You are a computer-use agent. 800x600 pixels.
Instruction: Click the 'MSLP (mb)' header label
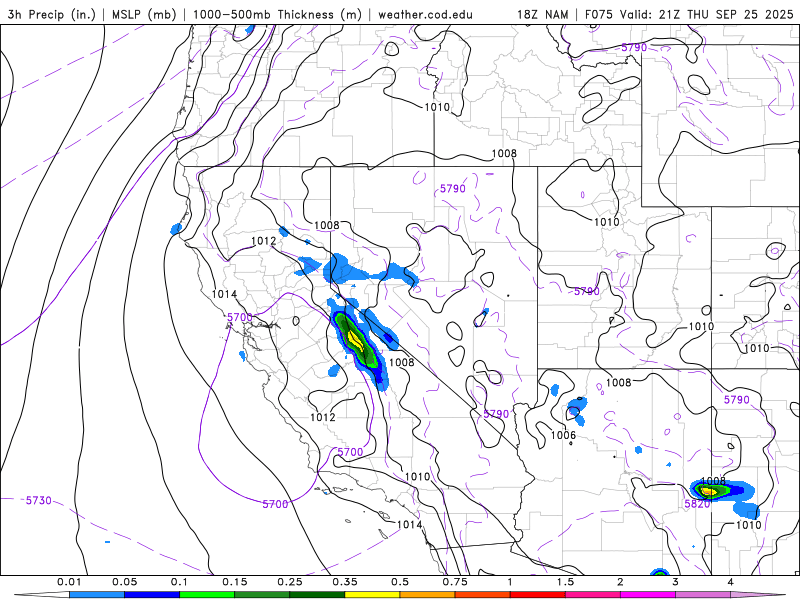point(143,14)
